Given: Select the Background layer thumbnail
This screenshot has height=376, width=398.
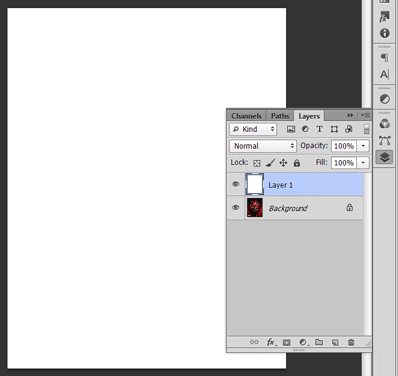Looking at the screenshot, I should tap(255, 207).
